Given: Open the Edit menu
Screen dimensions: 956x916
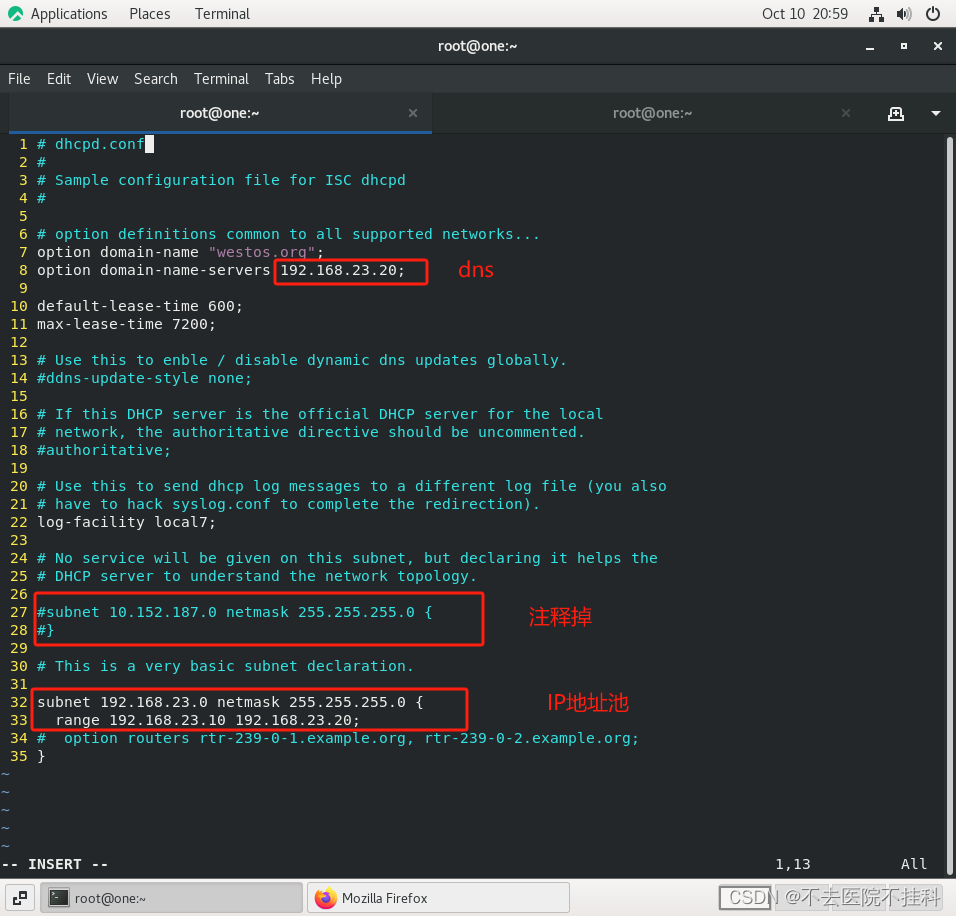Looking at the screenshot, I should (x=58, y=79).
